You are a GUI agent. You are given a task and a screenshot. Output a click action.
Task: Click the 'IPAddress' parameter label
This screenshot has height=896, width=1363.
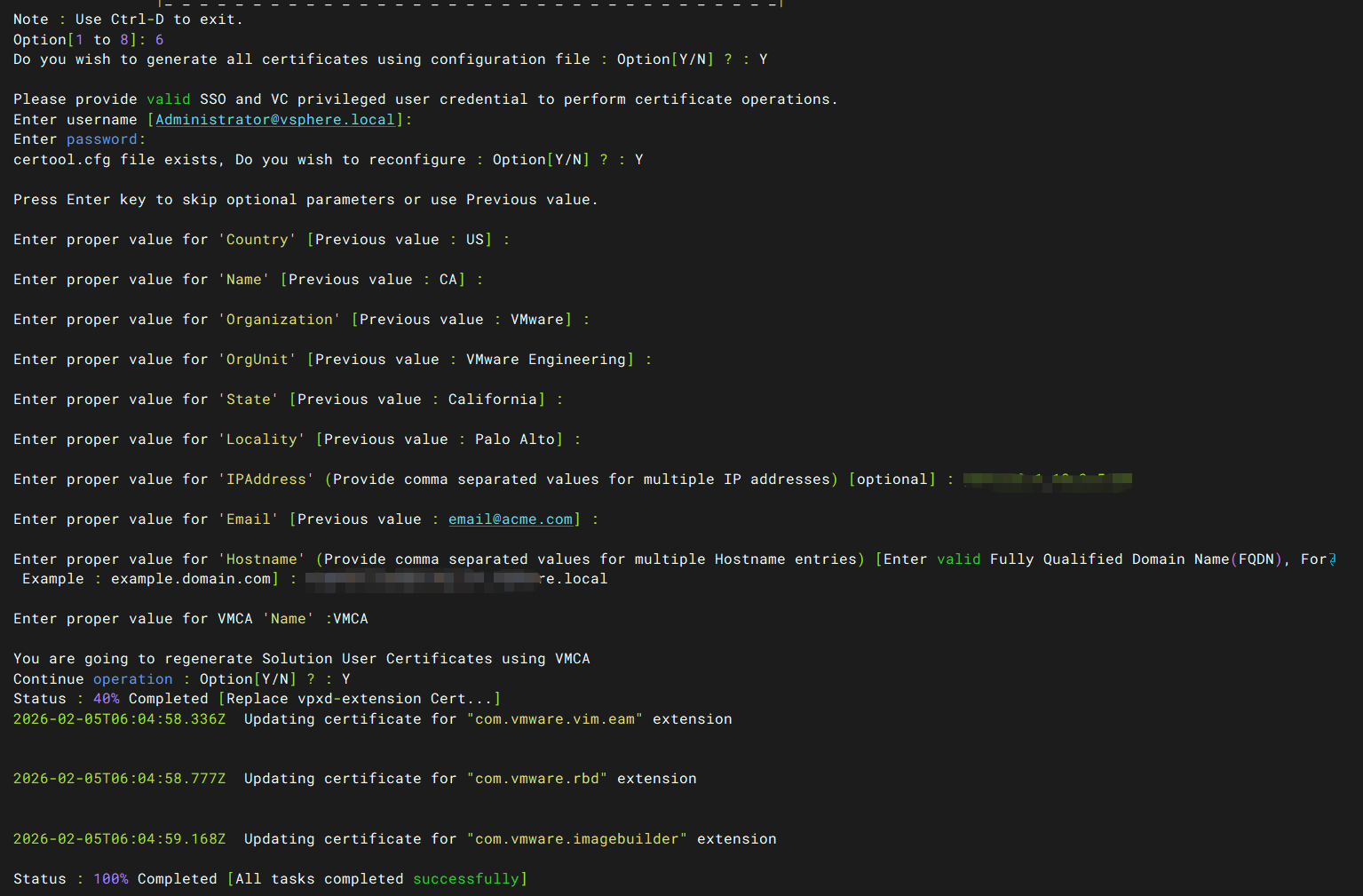[265, 480]
